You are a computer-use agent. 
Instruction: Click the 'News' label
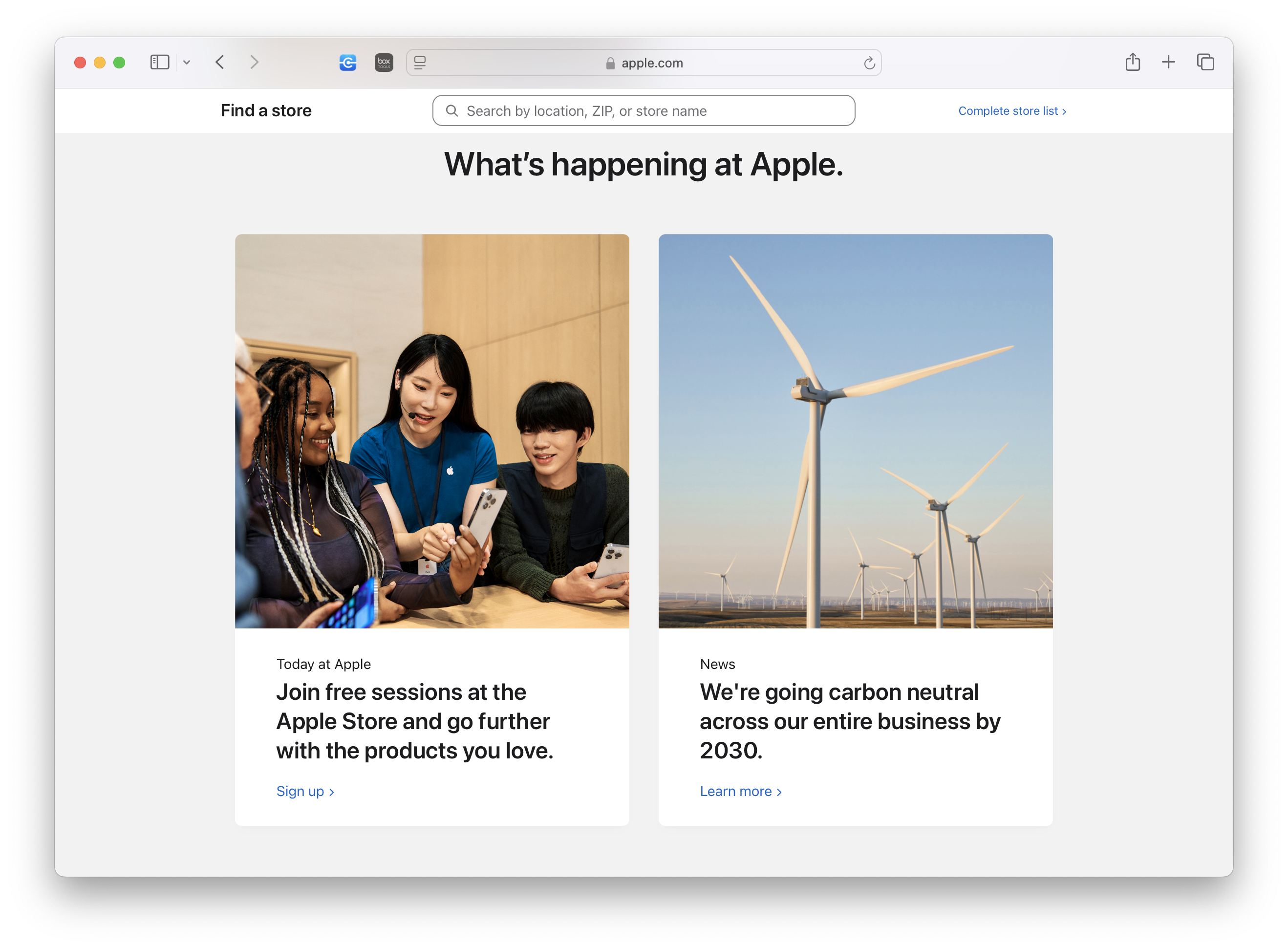pos(717,664)
